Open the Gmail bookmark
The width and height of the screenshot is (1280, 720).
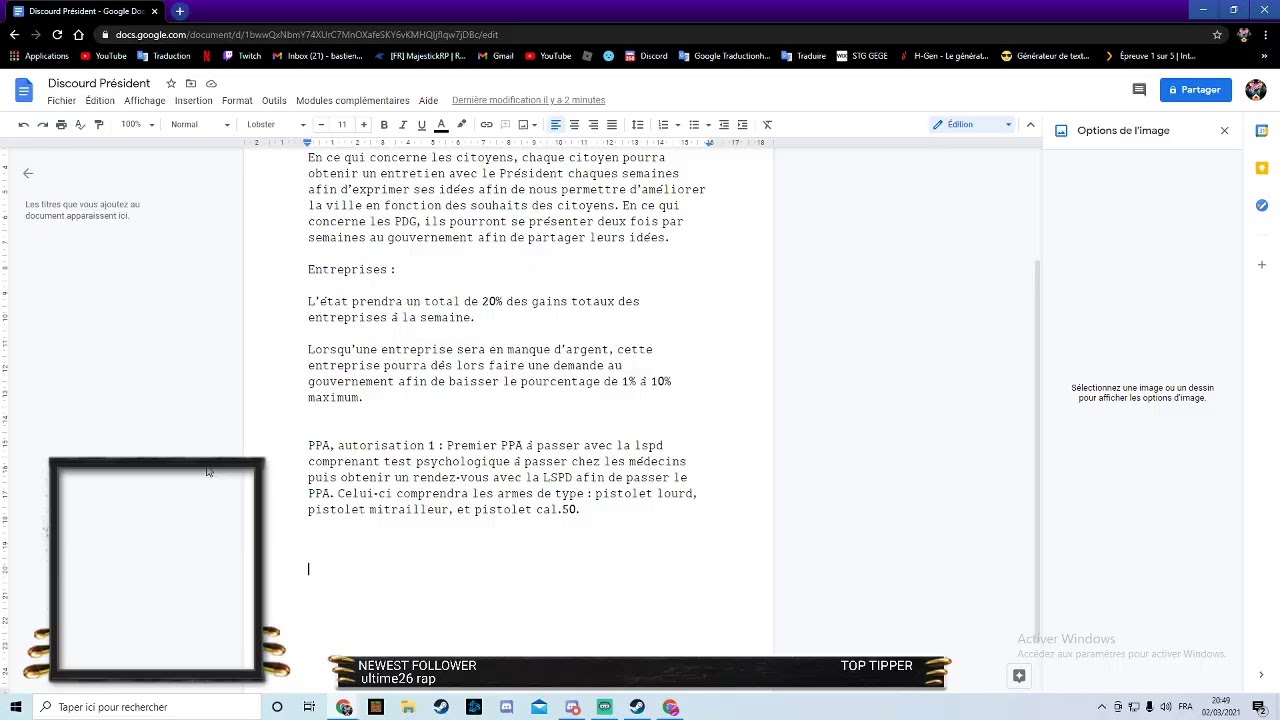(495, 56)
